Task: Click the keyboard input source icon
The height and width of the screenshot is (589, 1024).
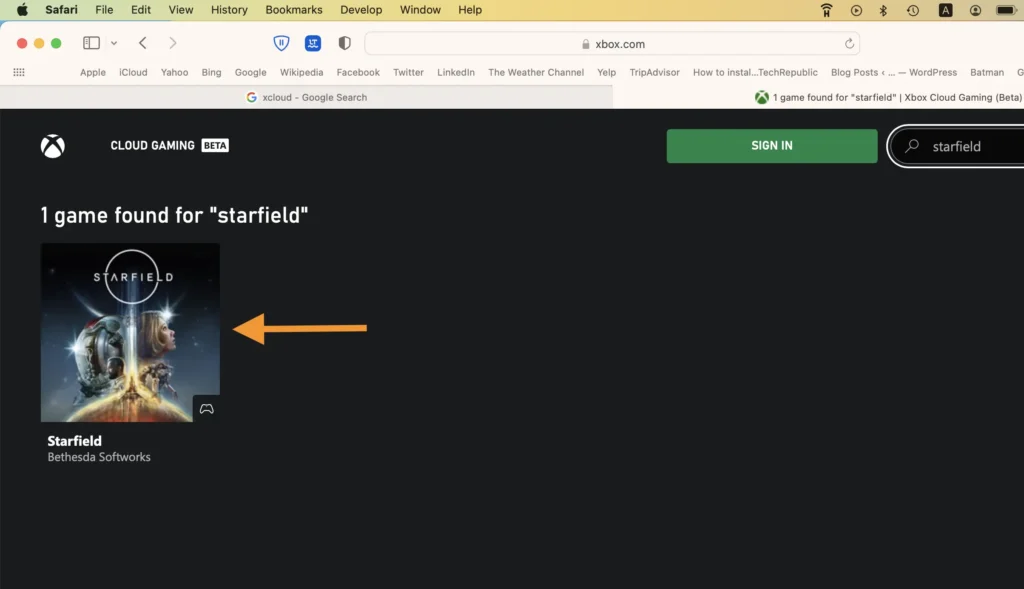Action: coord(945,10)
